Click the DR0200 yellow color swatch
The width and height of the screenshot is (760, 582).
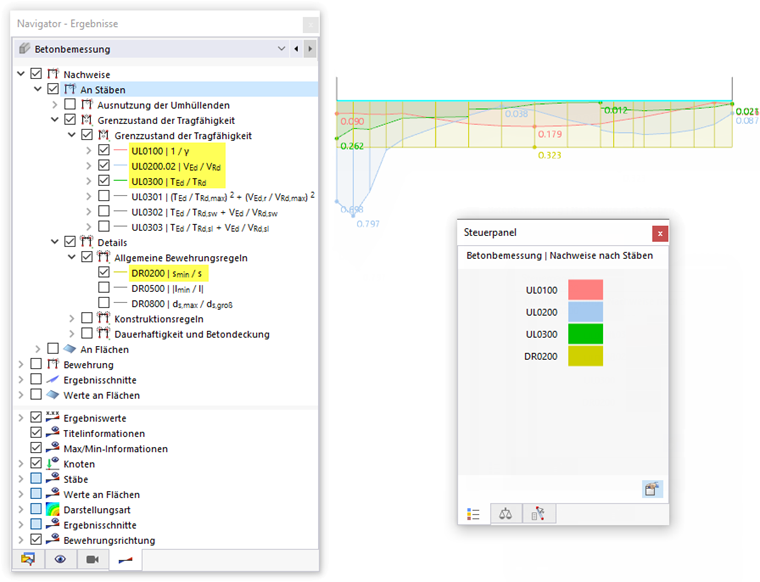pyautogui.click(x=586, y=356)
